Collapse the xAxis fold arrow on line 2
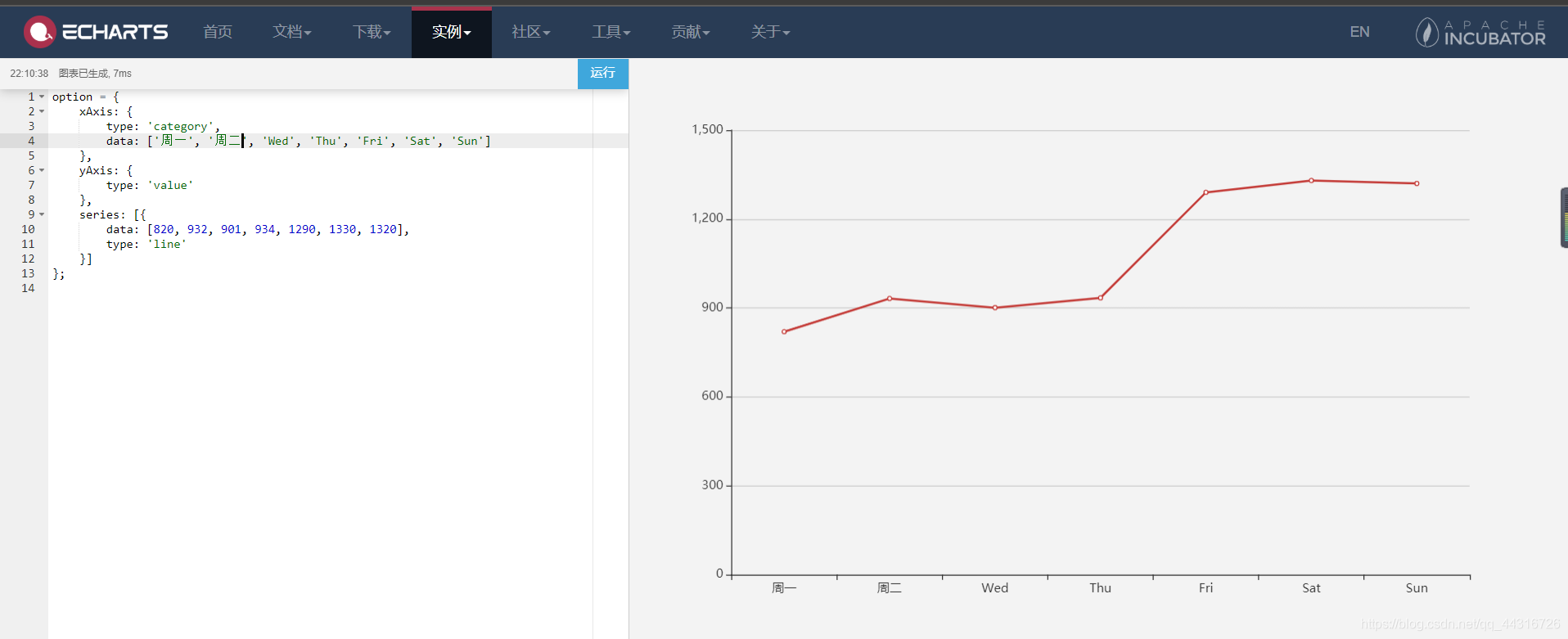The image size is (1568, 639). (42, 111)
